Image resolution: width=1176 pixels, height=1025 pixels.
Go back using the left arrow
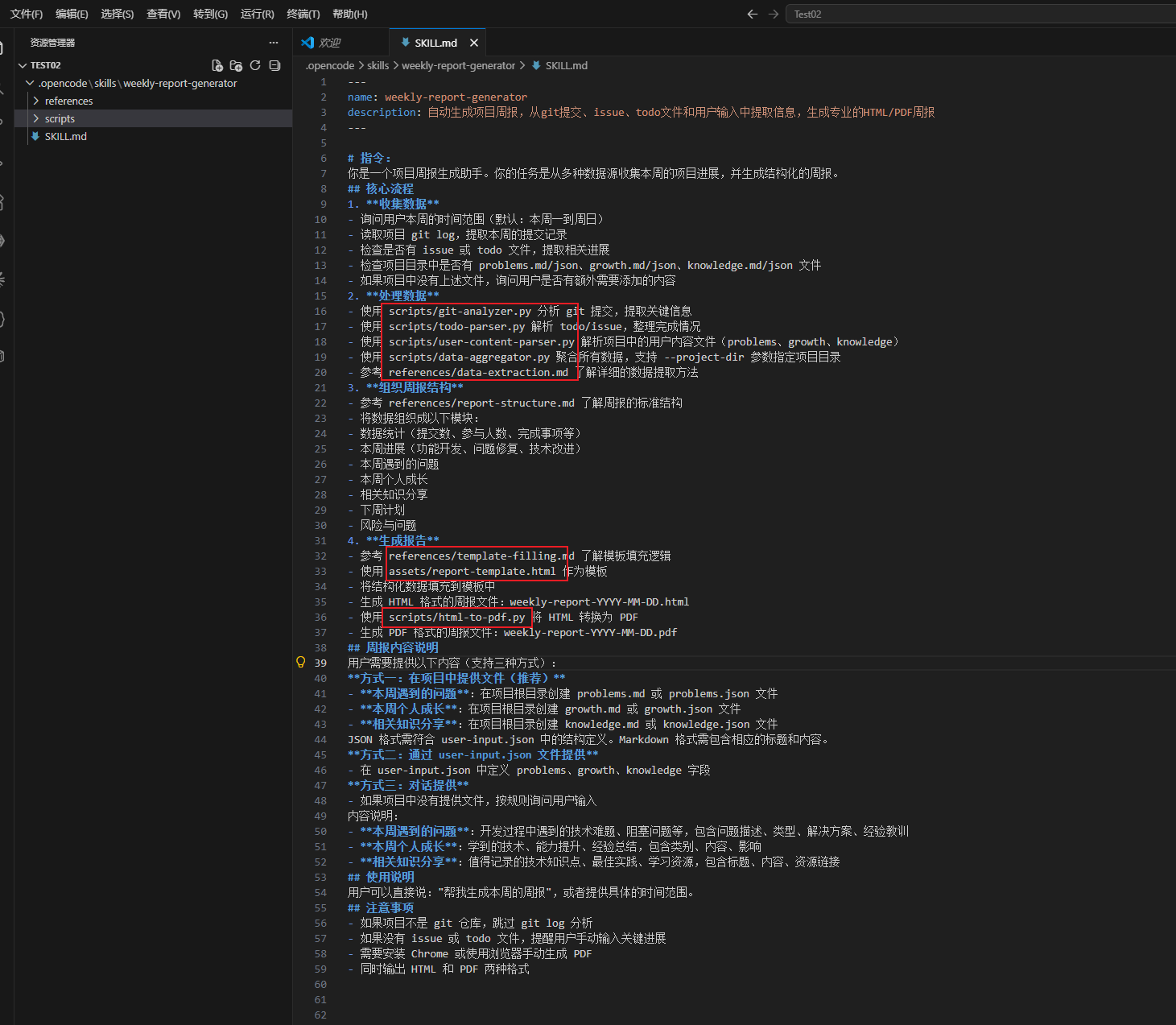753,14
